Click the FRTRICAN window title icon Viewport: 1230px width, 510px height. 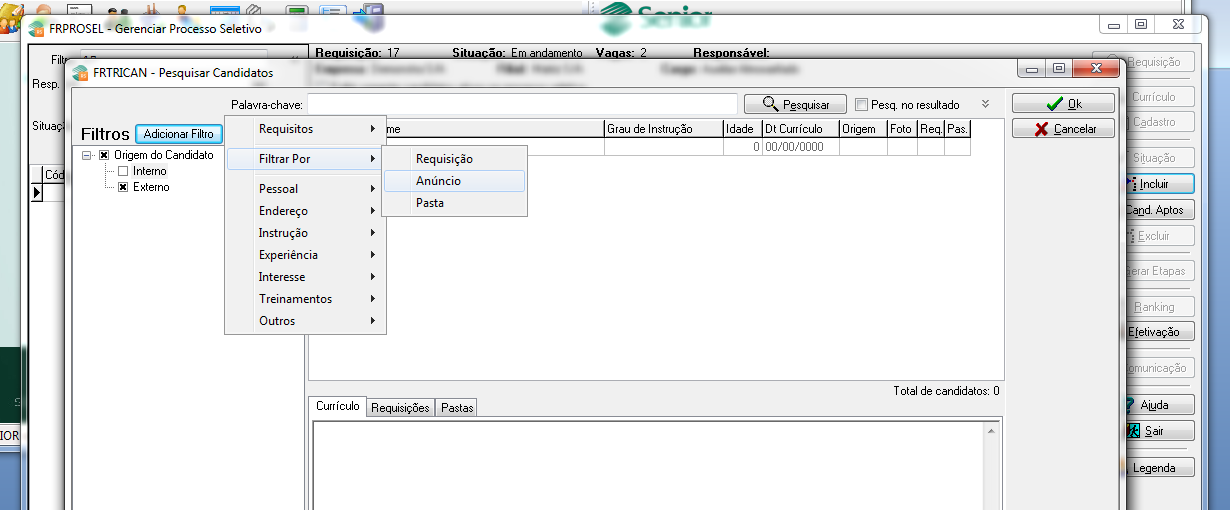coord(80,73)
